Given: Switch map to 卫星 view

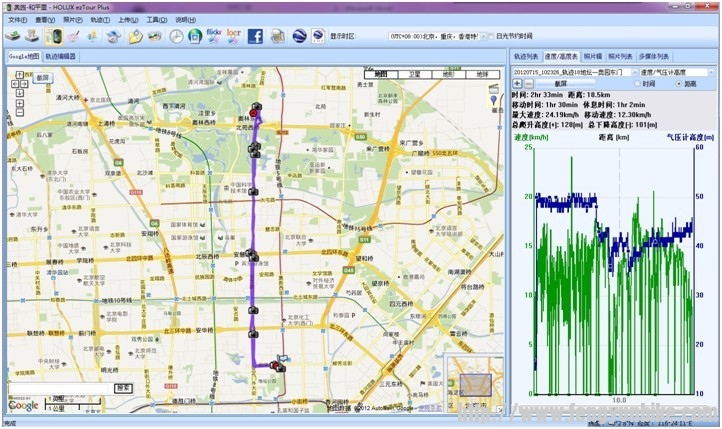Looking at the screenshot, I should [x=414, y=74].
